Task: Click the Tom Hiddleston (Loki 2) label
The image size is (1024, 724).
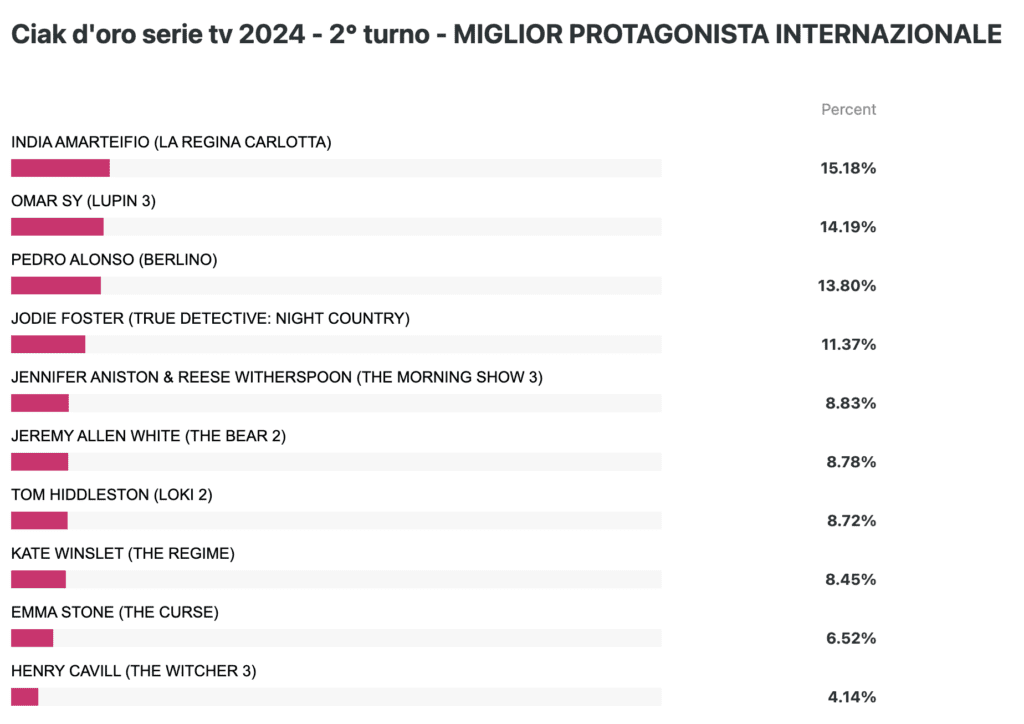Action: click(x=112, y=495)
